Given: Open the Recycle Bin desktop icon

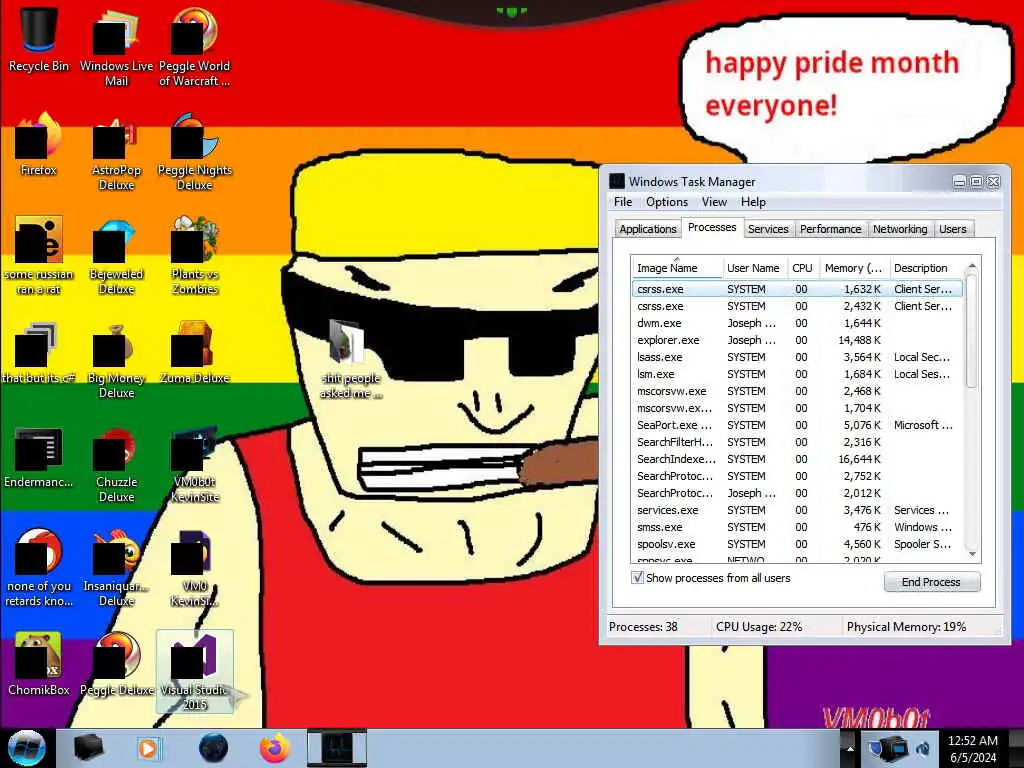Looking at the screenshot, I should tap(39, 39).
